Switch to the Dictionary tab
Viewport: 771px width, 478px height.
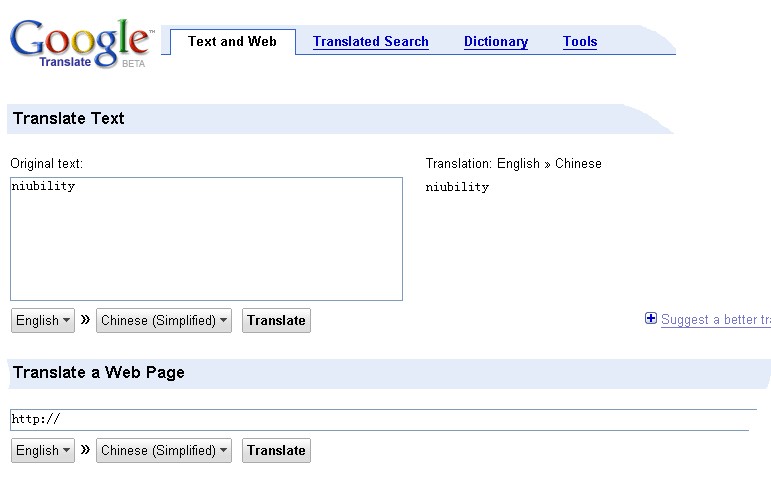(x=496, y=42)
